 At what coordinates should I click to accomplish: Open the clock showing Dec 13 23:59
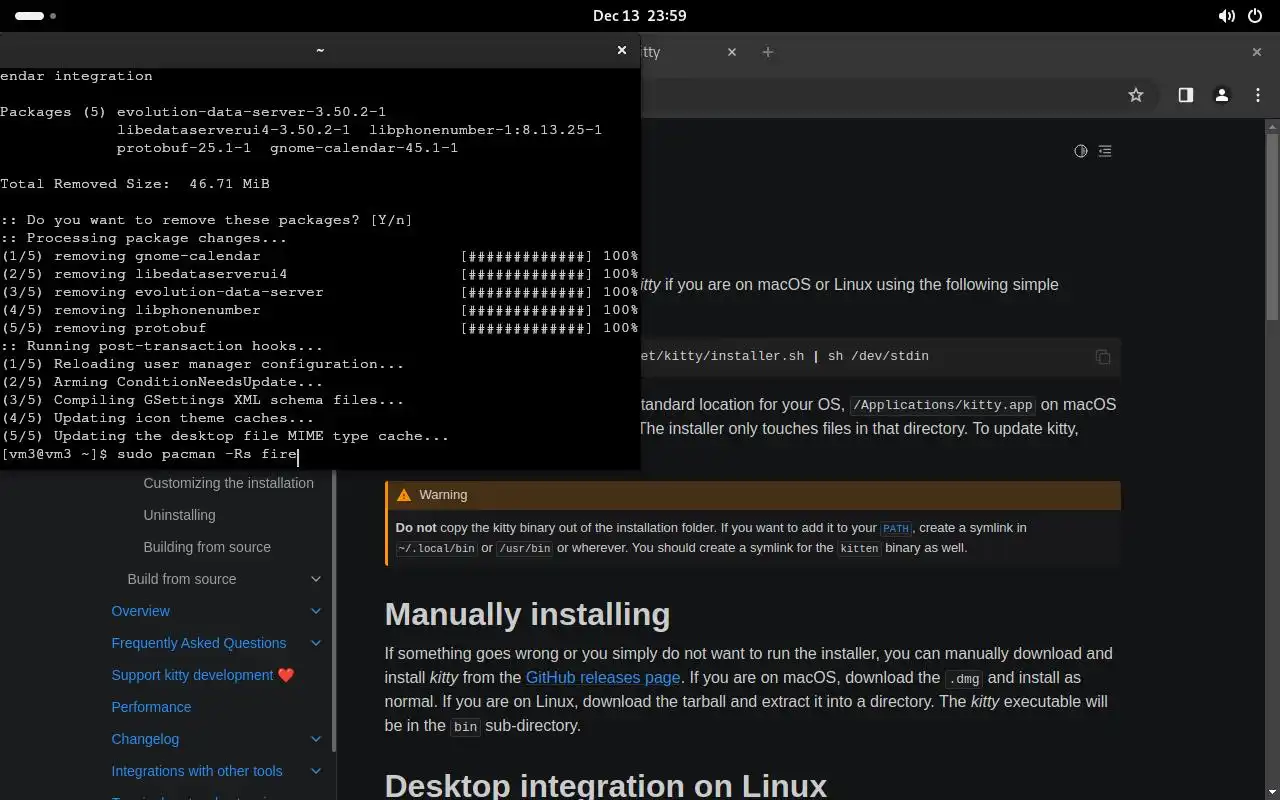[x=639, y=16]
